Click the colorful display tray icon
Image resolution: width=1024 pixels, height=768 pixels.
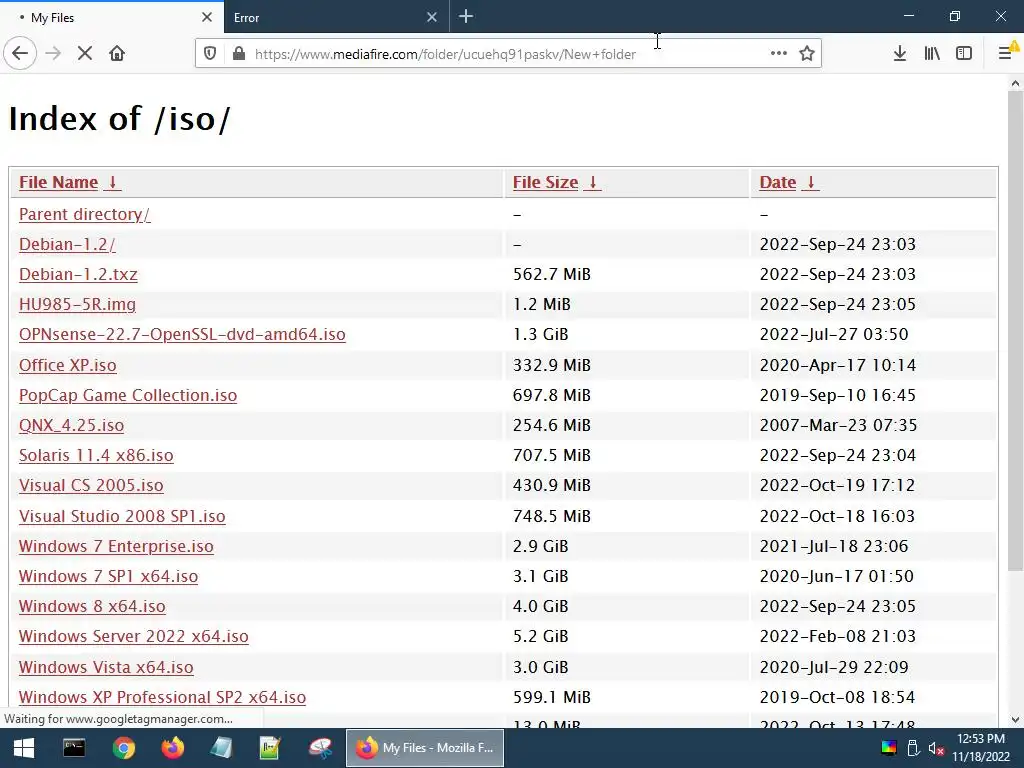point(889,748)
